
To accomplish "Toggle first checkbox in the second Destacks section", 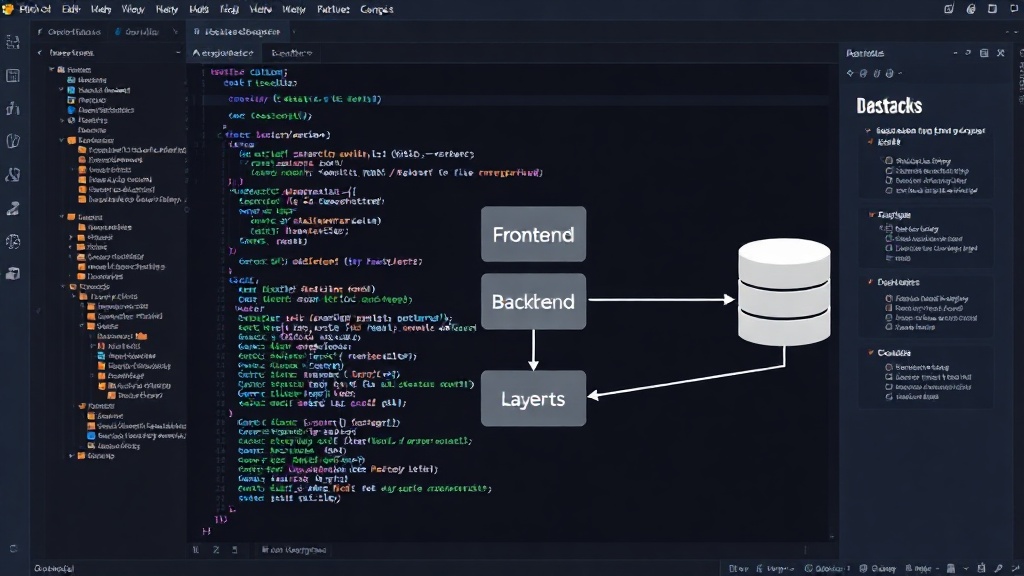I will coord(889,229).
